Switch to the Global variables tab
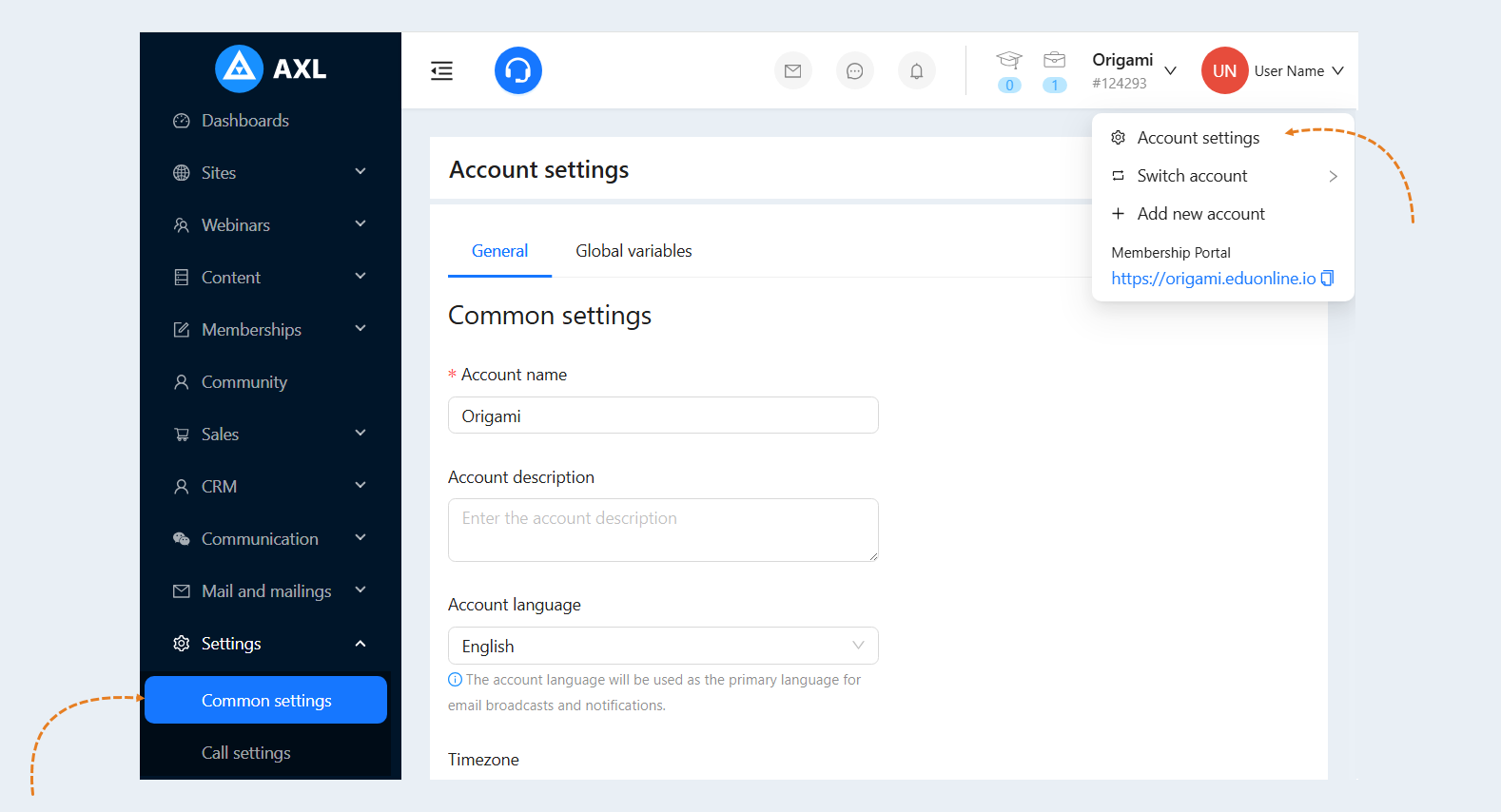Viewport: 1501px width, 812px height. point(634,251)
